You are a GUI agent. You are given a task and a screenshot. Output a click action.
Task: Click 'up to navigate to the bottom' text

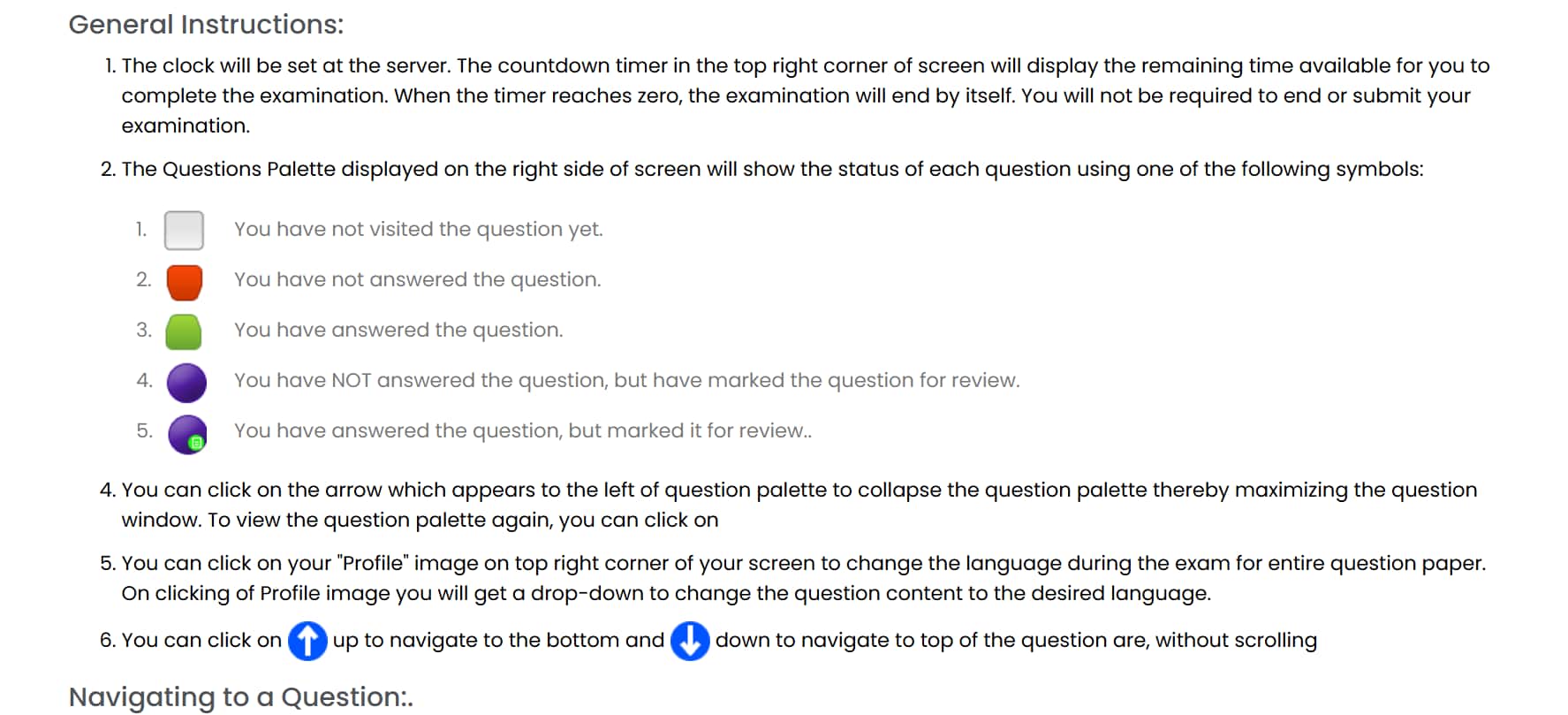point(498,641)
